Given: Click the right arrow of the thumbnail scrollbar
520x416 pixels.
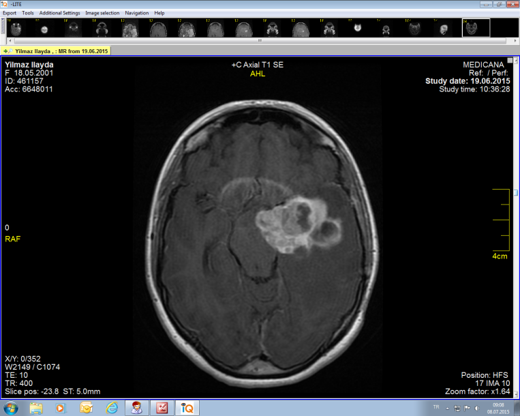Looking at the screenshot, I should [x=515, y=41].
